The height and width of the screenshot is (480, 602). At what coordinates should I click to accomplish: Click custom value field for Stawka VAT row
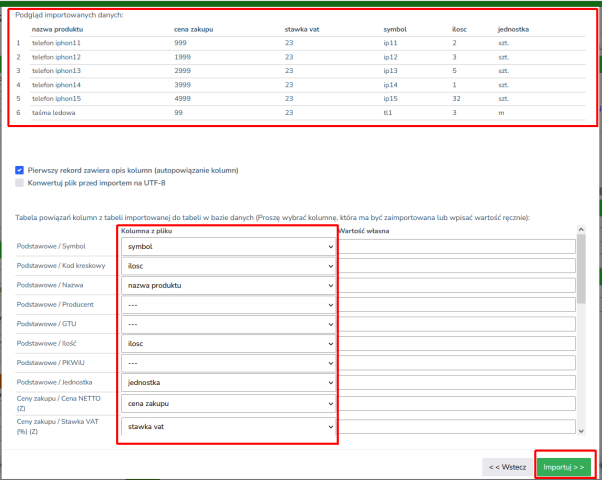click(456, 427)
